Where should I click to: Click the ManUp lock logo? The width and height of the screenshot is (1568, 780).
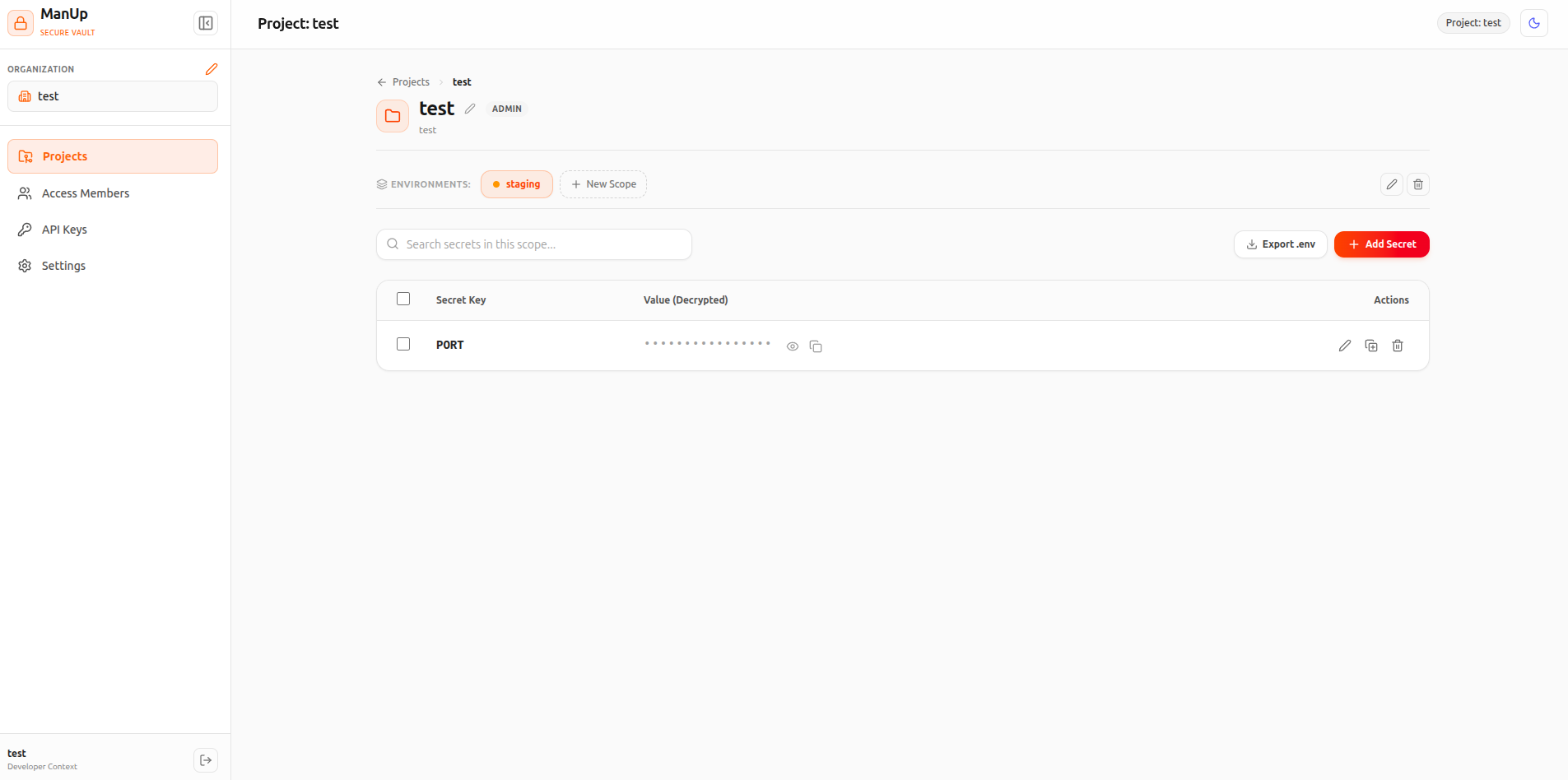pos(21,23)
